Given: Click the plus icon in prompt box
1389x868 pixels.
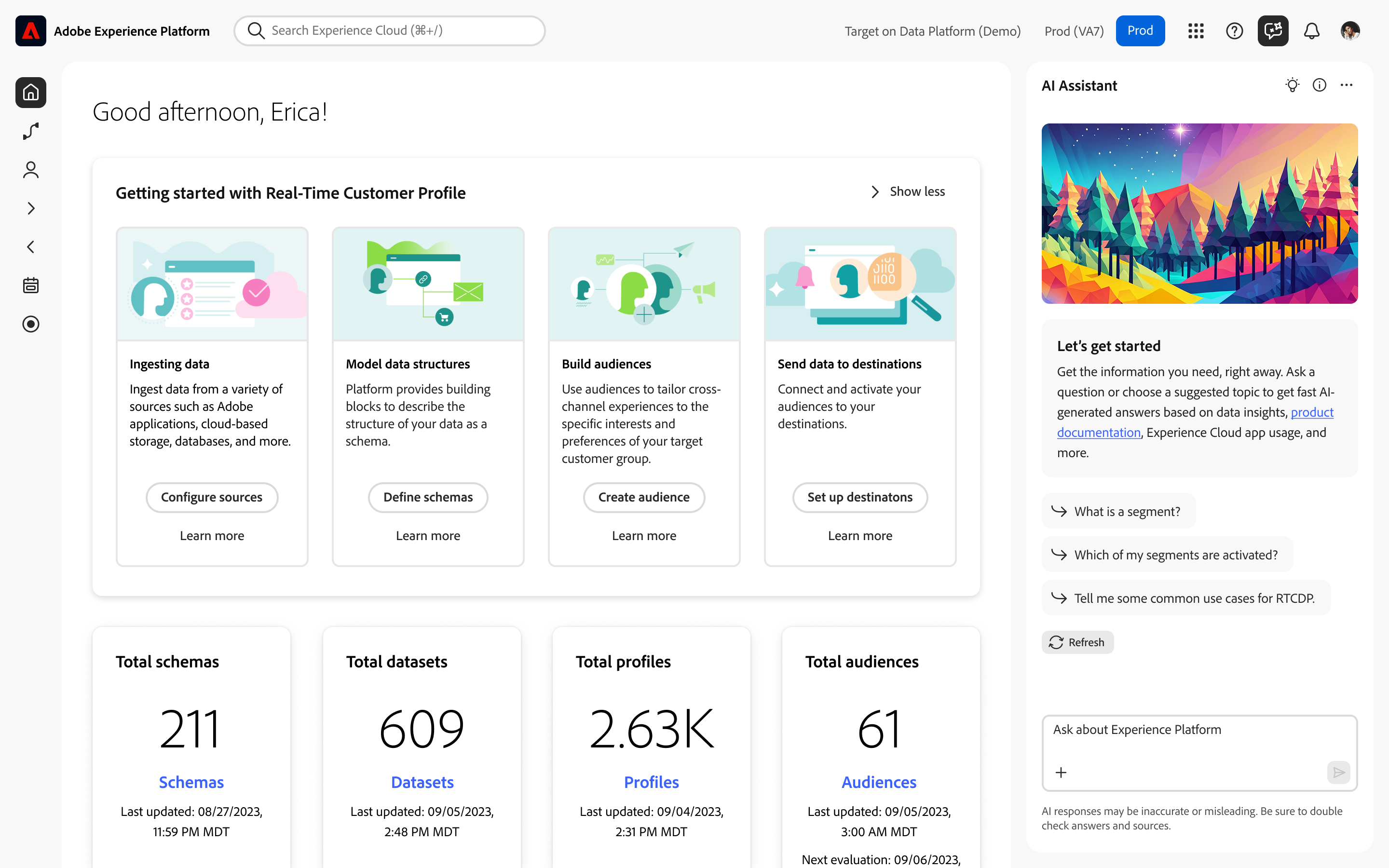Looking at the screenshot, I should [1061, 773].
